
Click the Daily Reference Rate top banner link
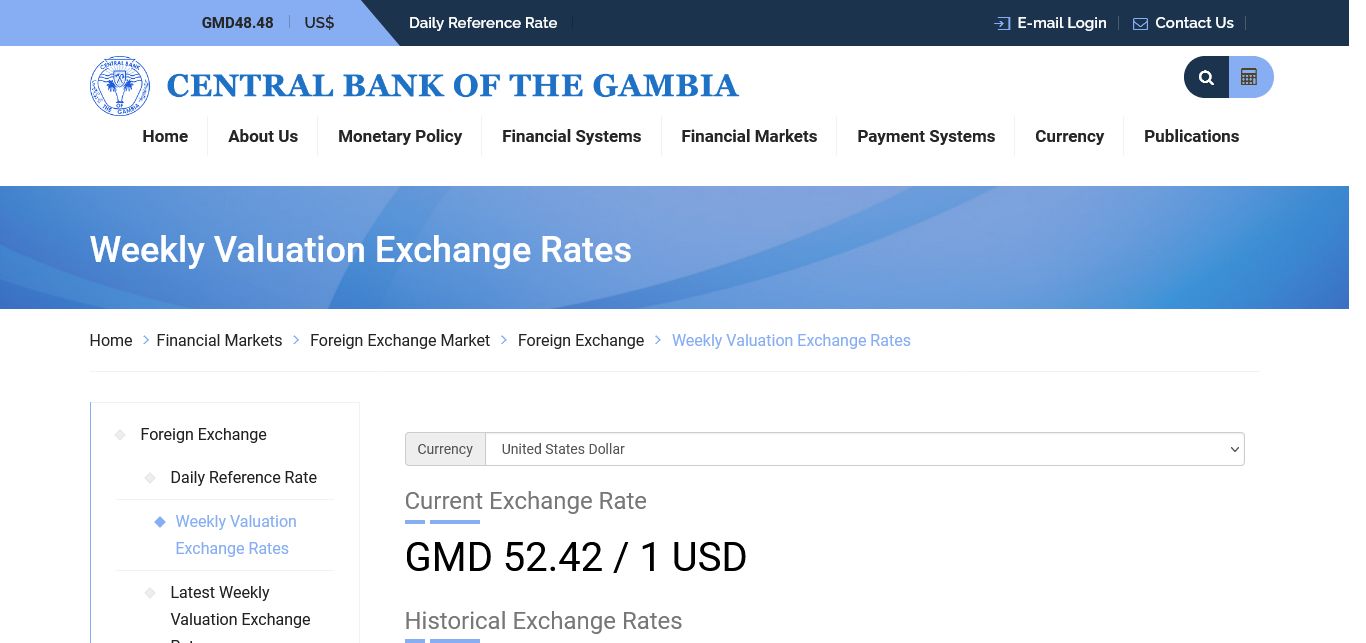[483, 23]
